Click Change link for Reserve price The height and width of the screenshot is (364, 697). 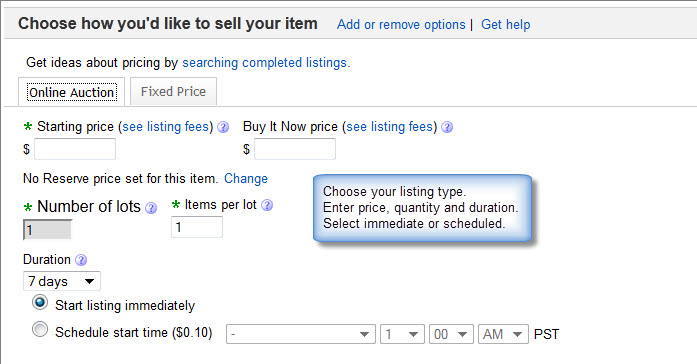(246, 179)
